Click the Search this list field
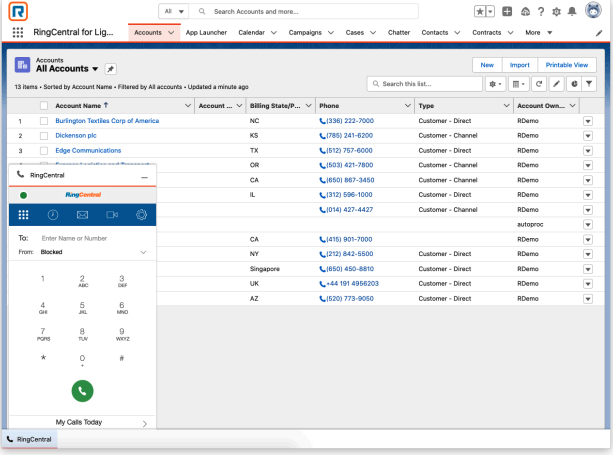This screenshot has width=613, height=455. point(425,84)
